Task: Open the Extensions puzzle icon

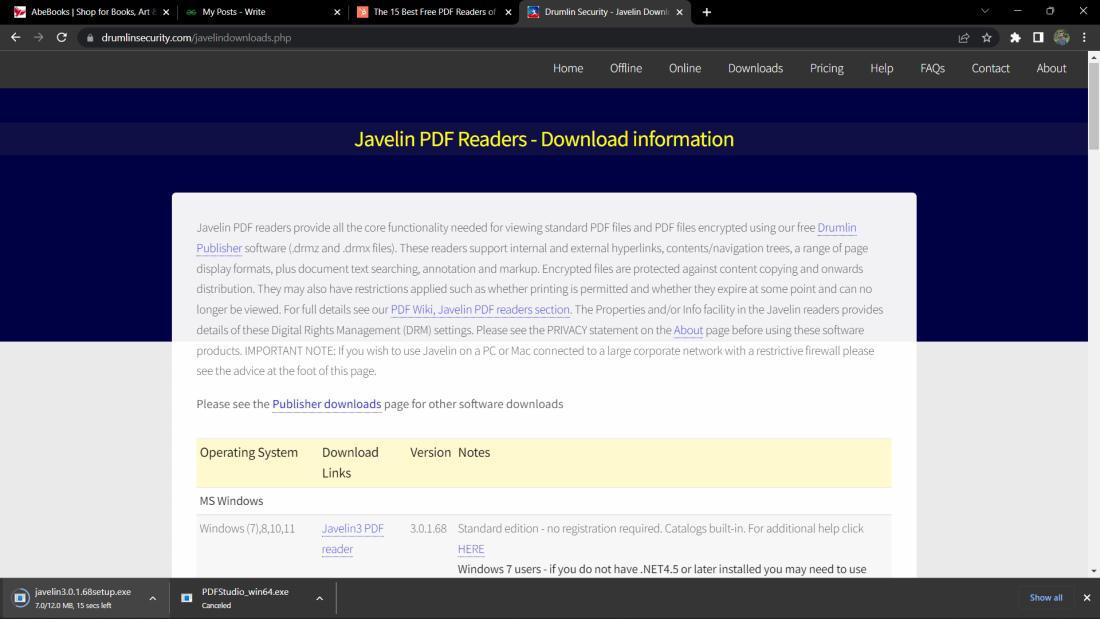Action: 1015,38
